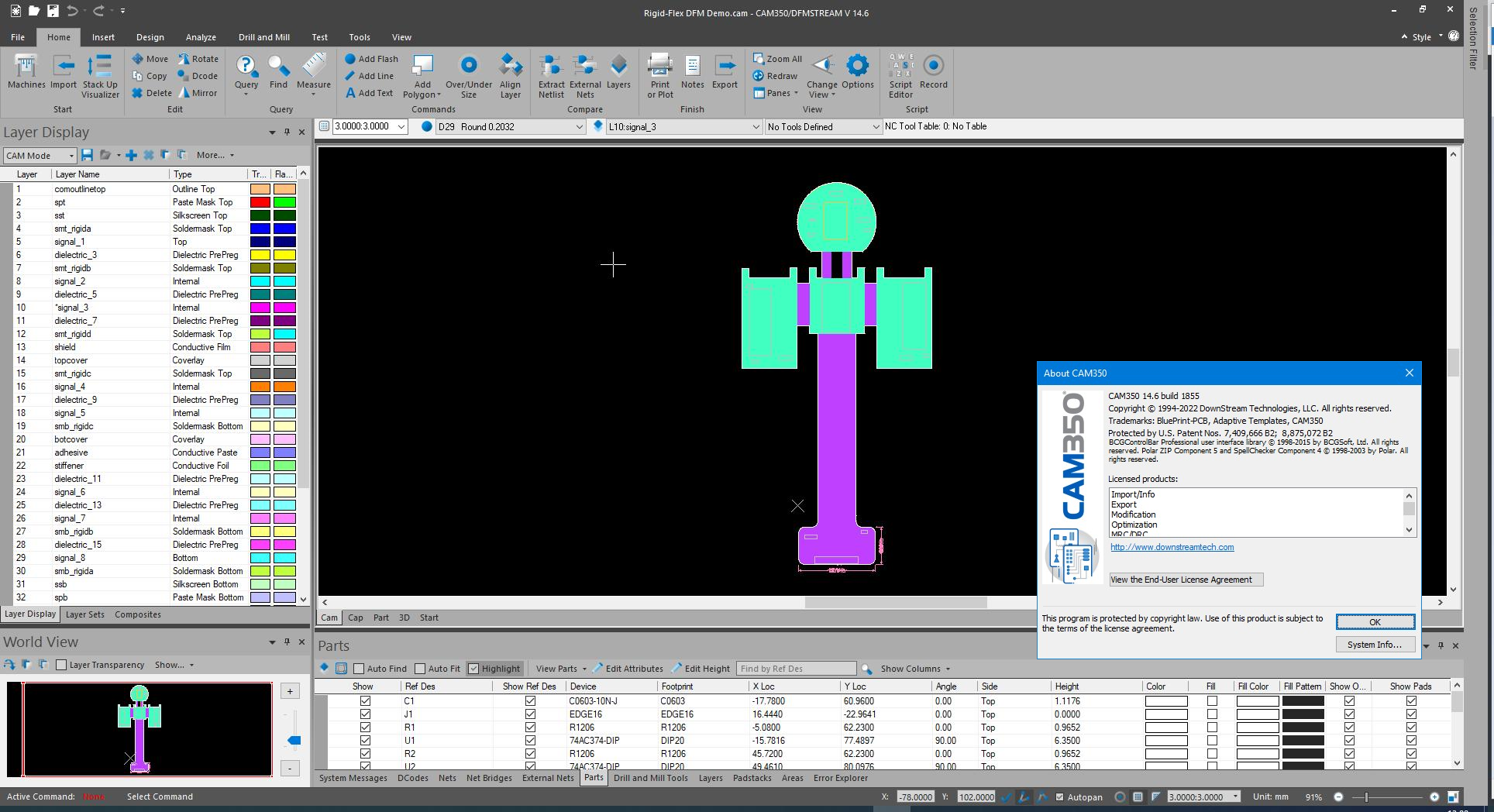Expand the Query dropdown arrow
The width and height of the screenshot is (1494, 812).
tap(246, 95)
